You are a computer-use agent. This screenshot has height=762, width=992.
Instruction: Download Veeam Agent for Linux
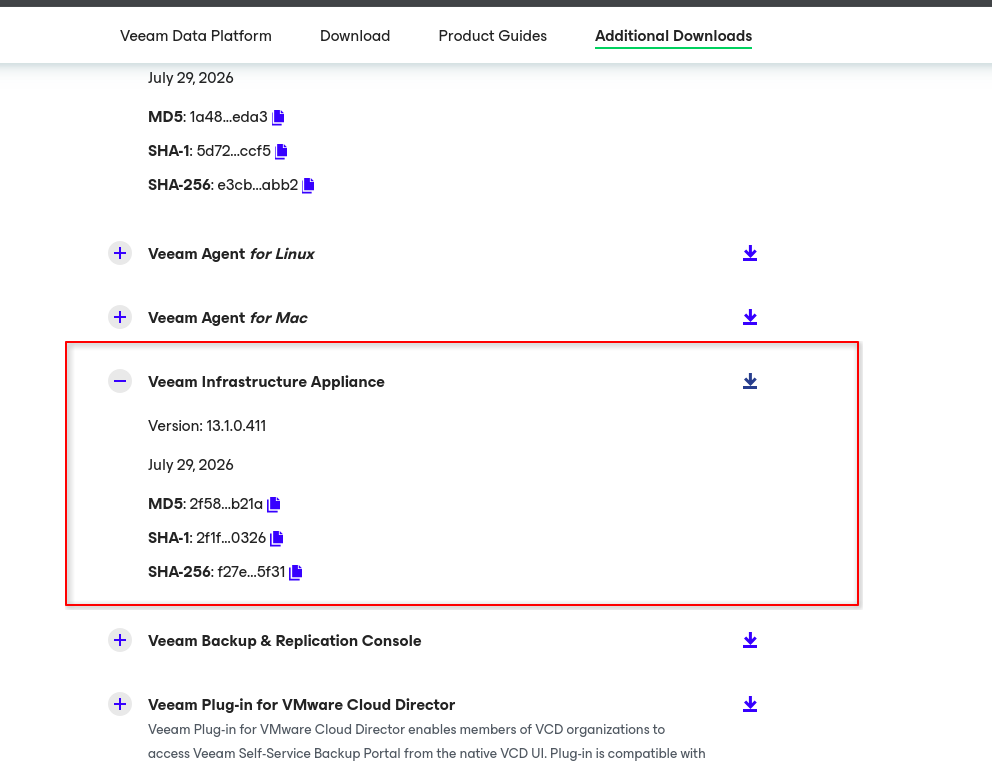(750, 254)
